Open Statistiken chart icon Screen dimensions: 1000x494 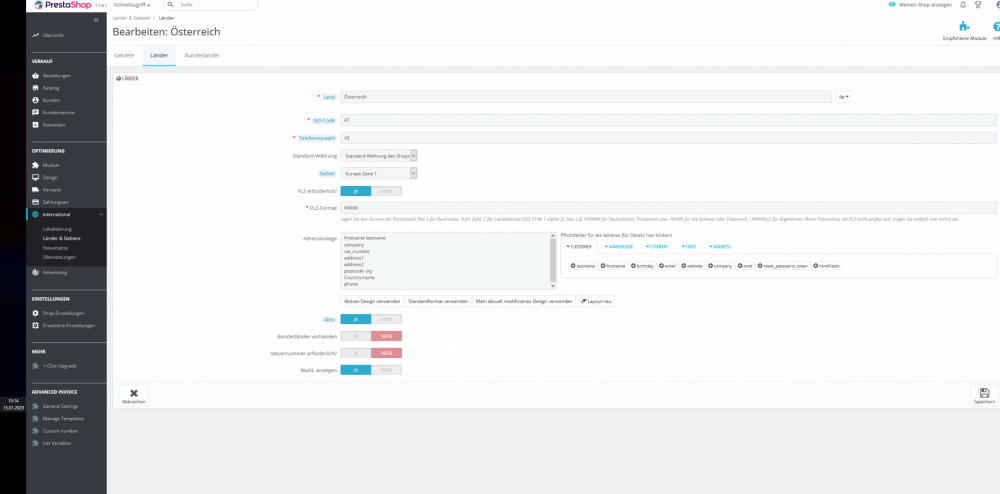[36, 125]
